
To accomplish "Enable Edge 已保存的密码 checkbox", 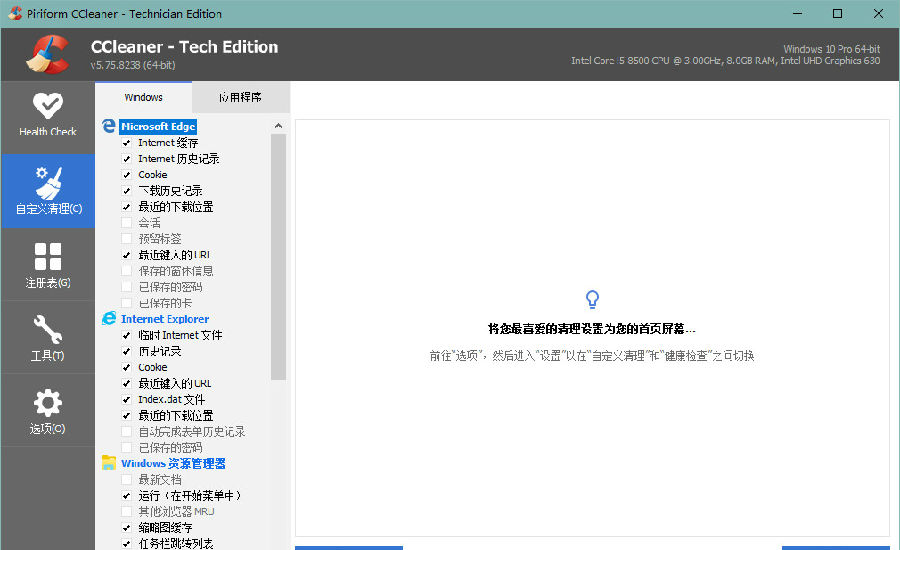I will click(126, 287).
